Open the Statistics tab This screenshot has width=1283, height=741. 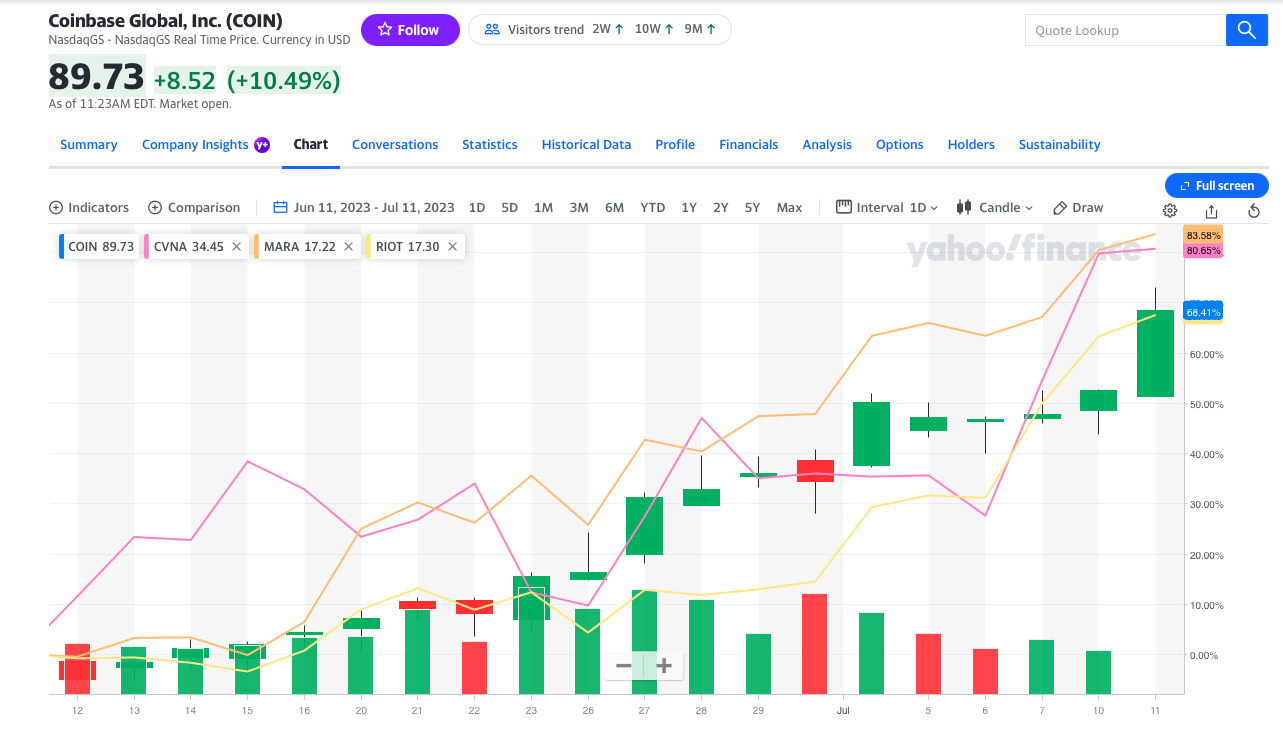490,144
